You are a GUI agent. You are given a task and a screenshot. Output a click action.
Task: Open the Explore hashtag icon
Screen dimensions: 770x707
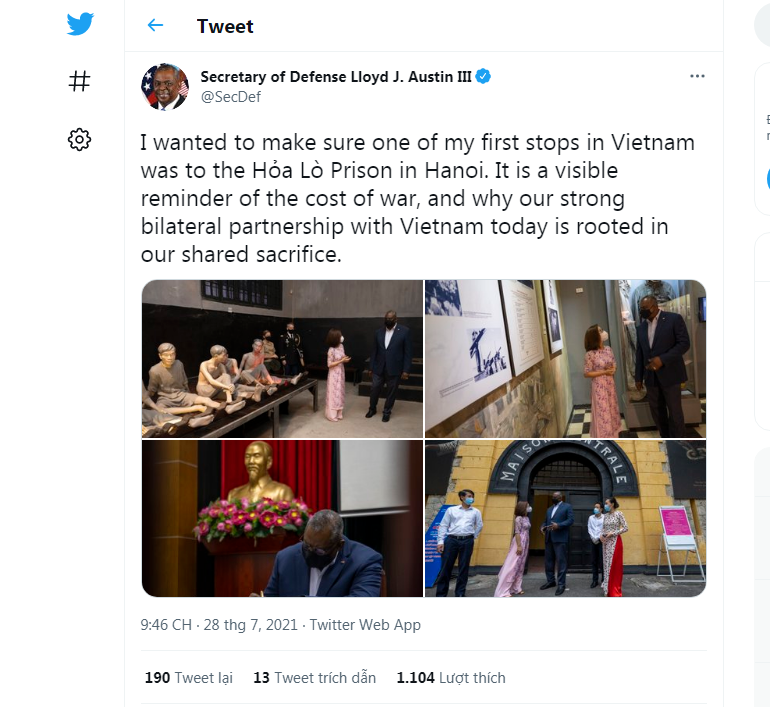pyautogui.click(x=80, y=81)
